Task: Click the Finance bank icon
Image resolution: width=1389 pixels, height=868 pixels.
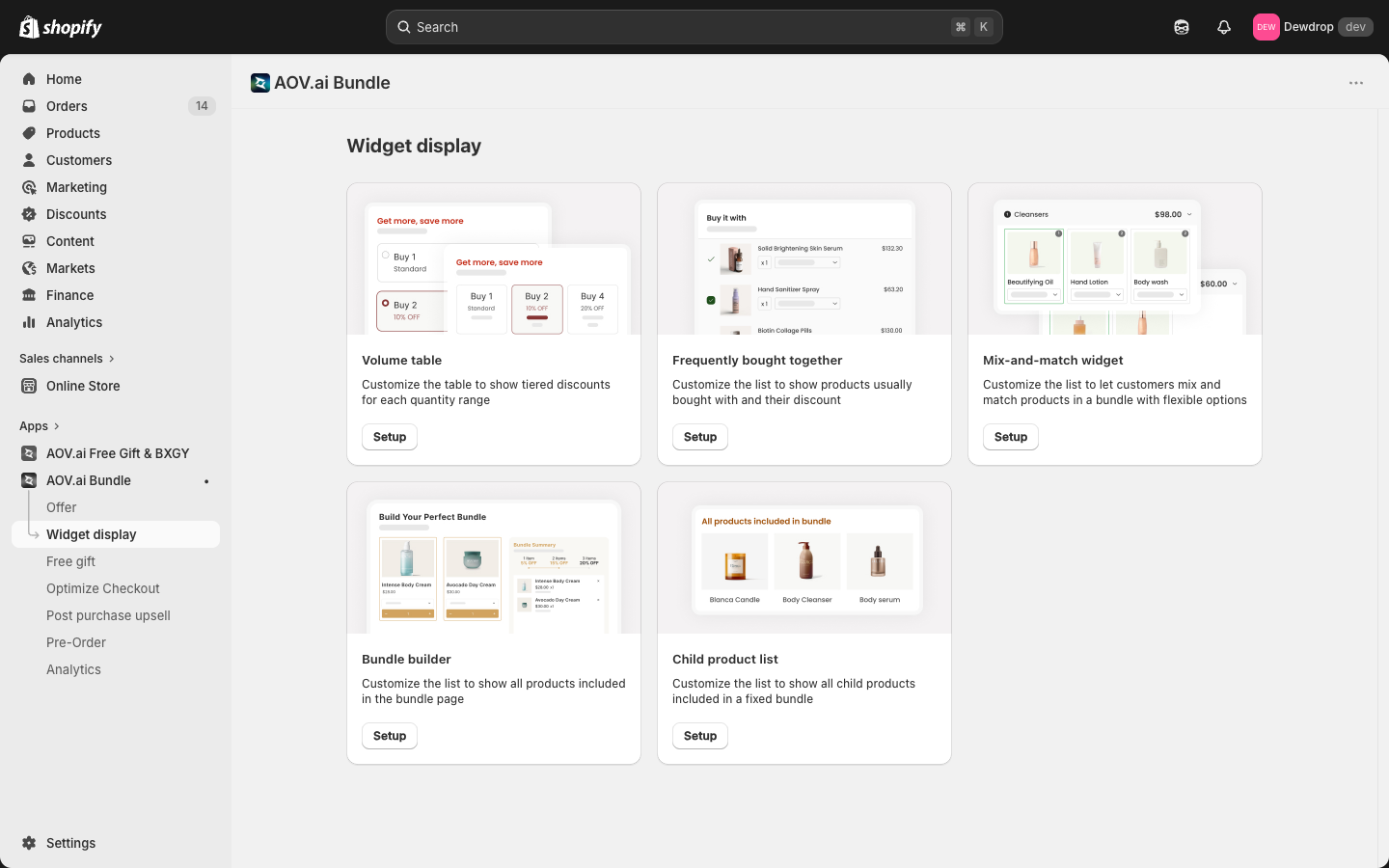Action: pyautogui.click(x=29, y=295)
